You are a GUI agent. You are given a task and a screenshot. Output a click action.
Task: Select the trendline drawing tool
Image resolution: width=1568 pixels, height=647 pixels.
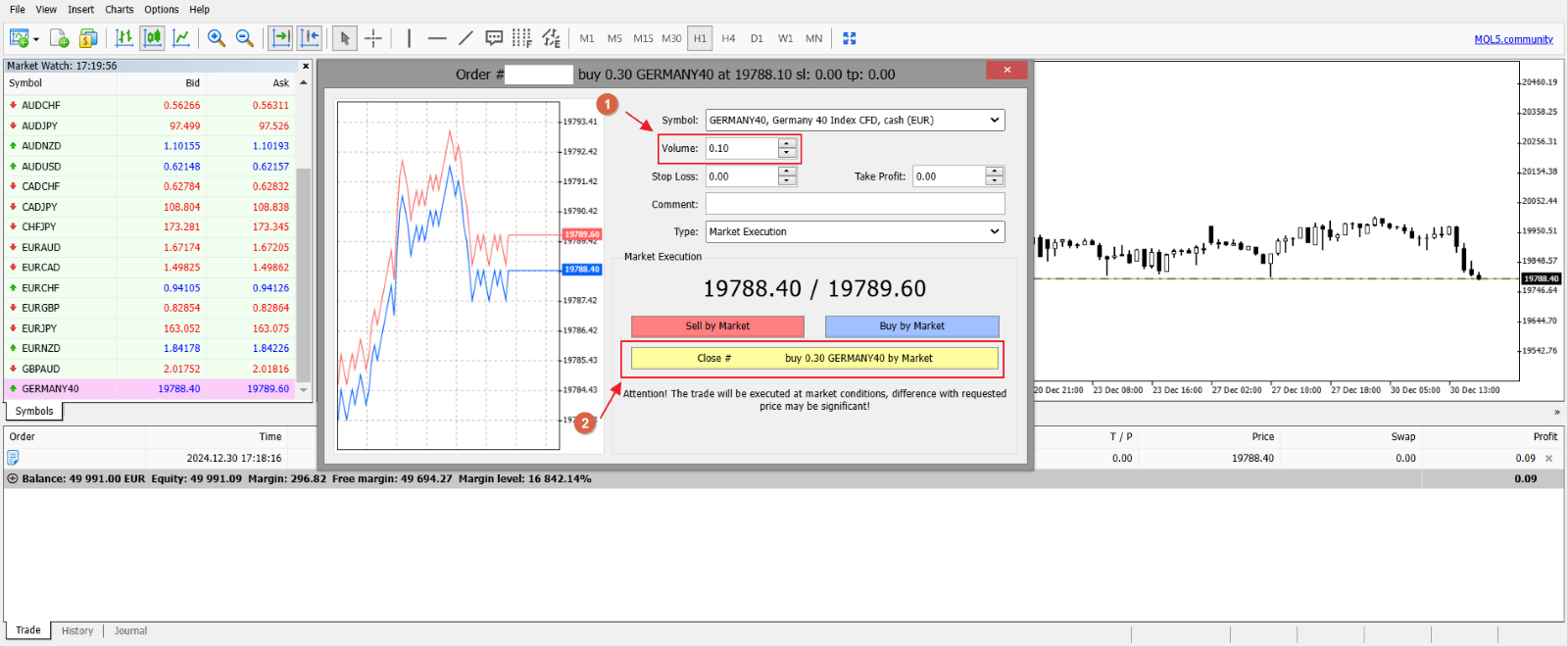(465, 38)
